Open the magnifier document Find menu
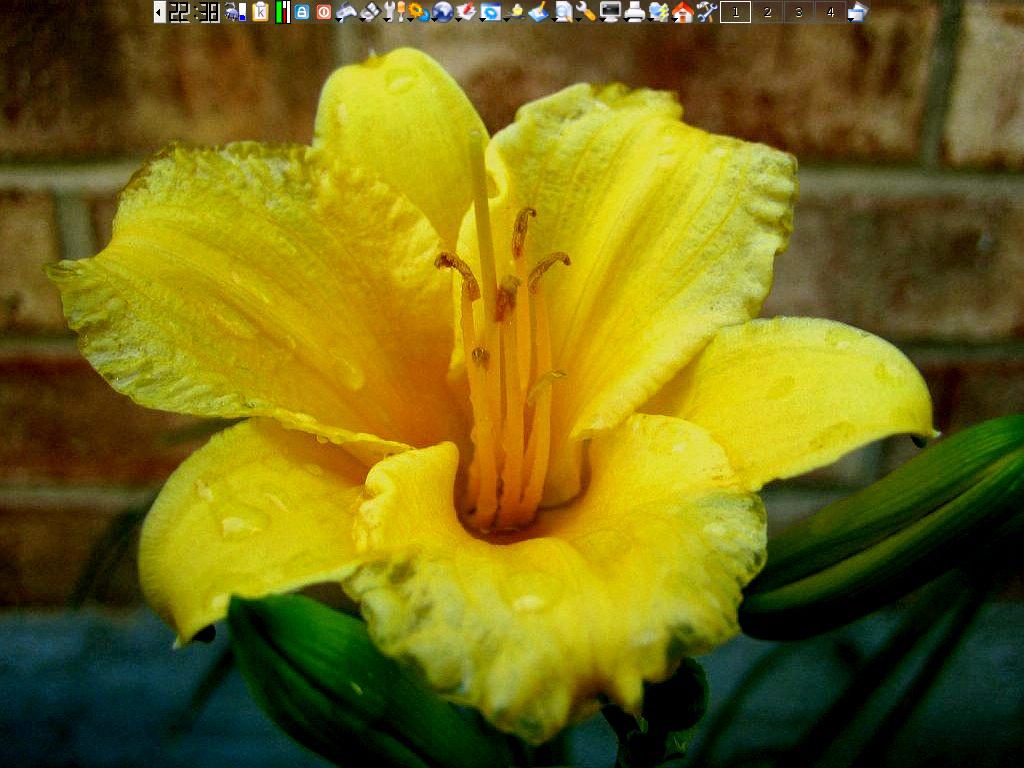Viewport: 1024px width, 768px height. point(563,12)
